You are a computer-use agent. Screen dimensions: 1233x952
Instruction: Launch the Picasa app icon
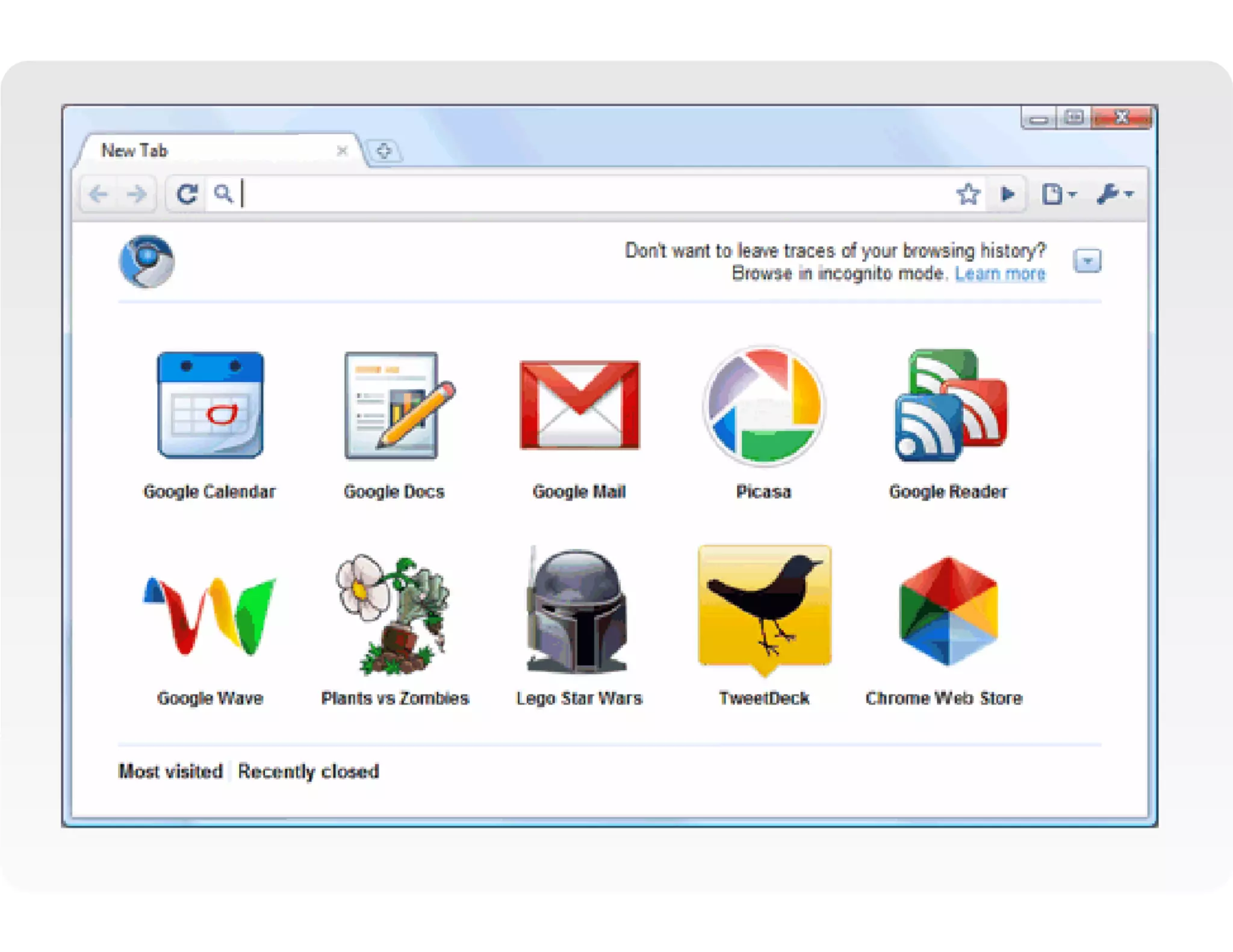click(x=764, y=406)
